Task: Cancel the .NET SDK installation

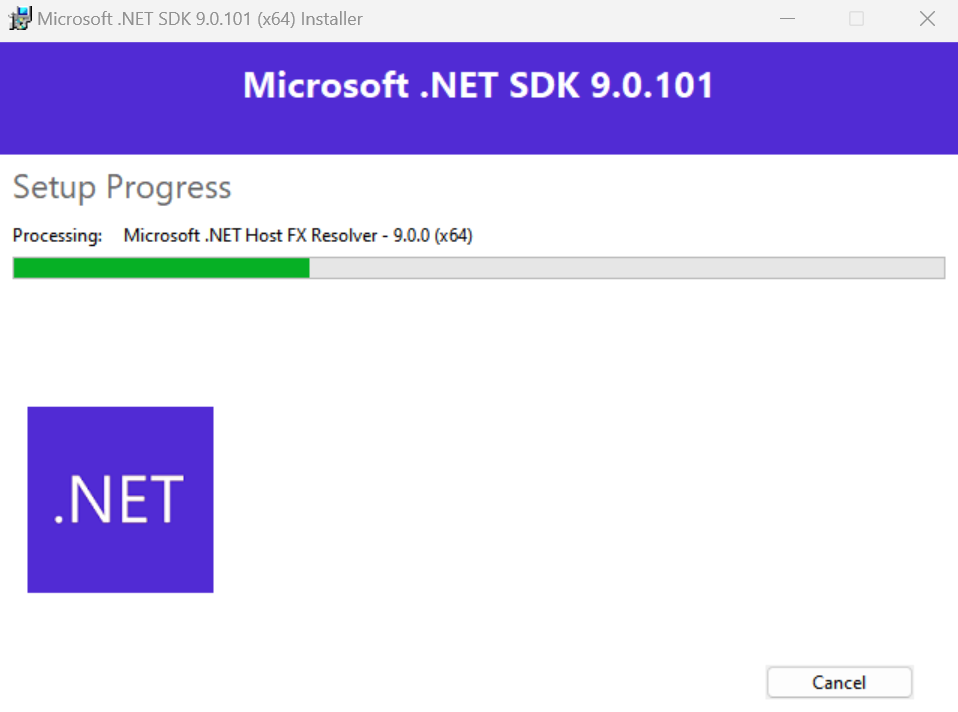Action: click(839, 682)
